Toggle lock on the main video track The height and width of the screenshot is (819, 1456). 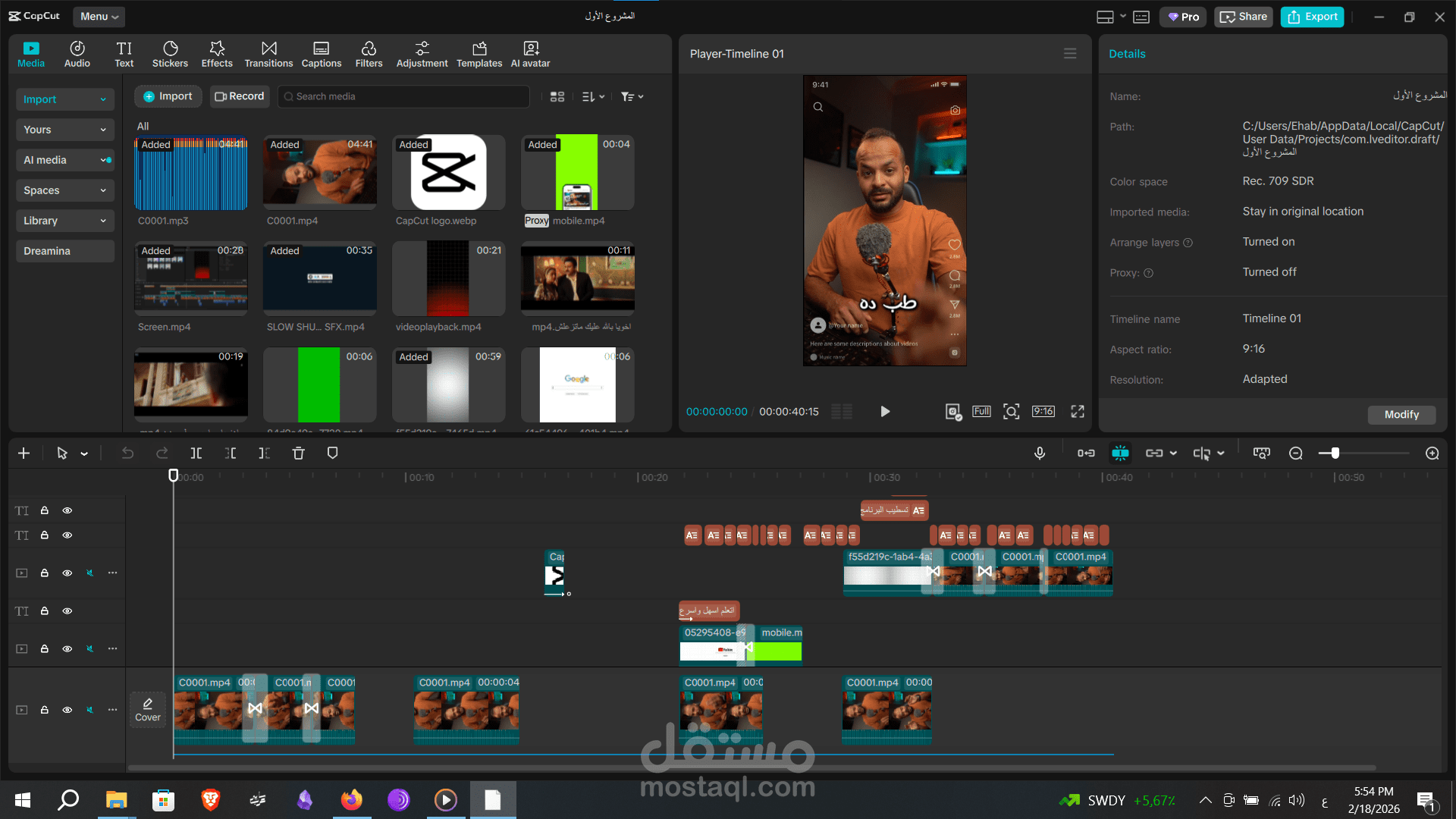(x=45, y=710)
